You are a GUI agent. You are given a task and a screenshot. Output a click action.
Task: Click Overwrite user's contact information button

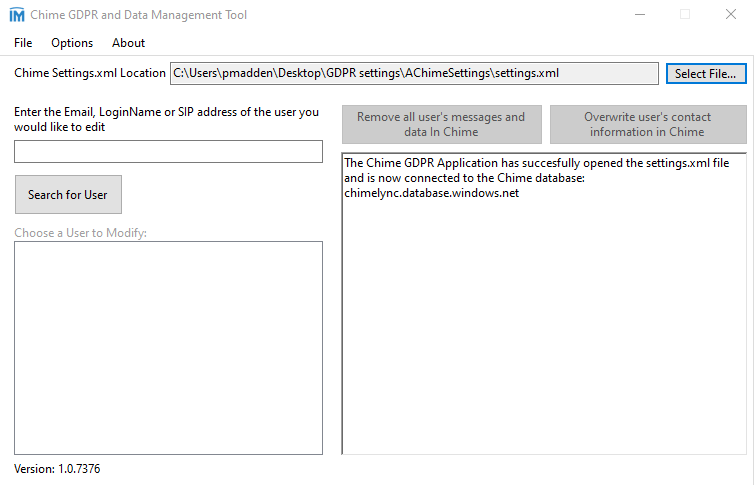pyautogui.click(x=647, y=124)
